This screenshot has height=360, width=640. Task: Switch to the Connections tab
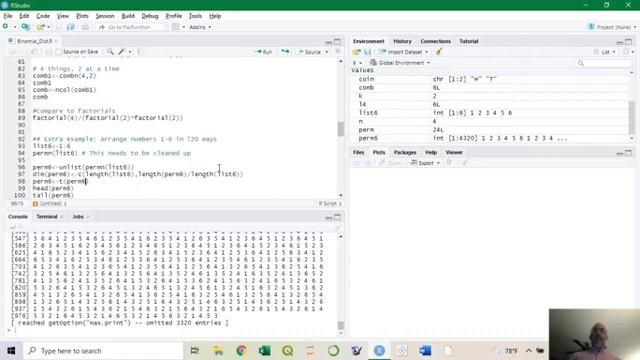click(x=436, y=41)
